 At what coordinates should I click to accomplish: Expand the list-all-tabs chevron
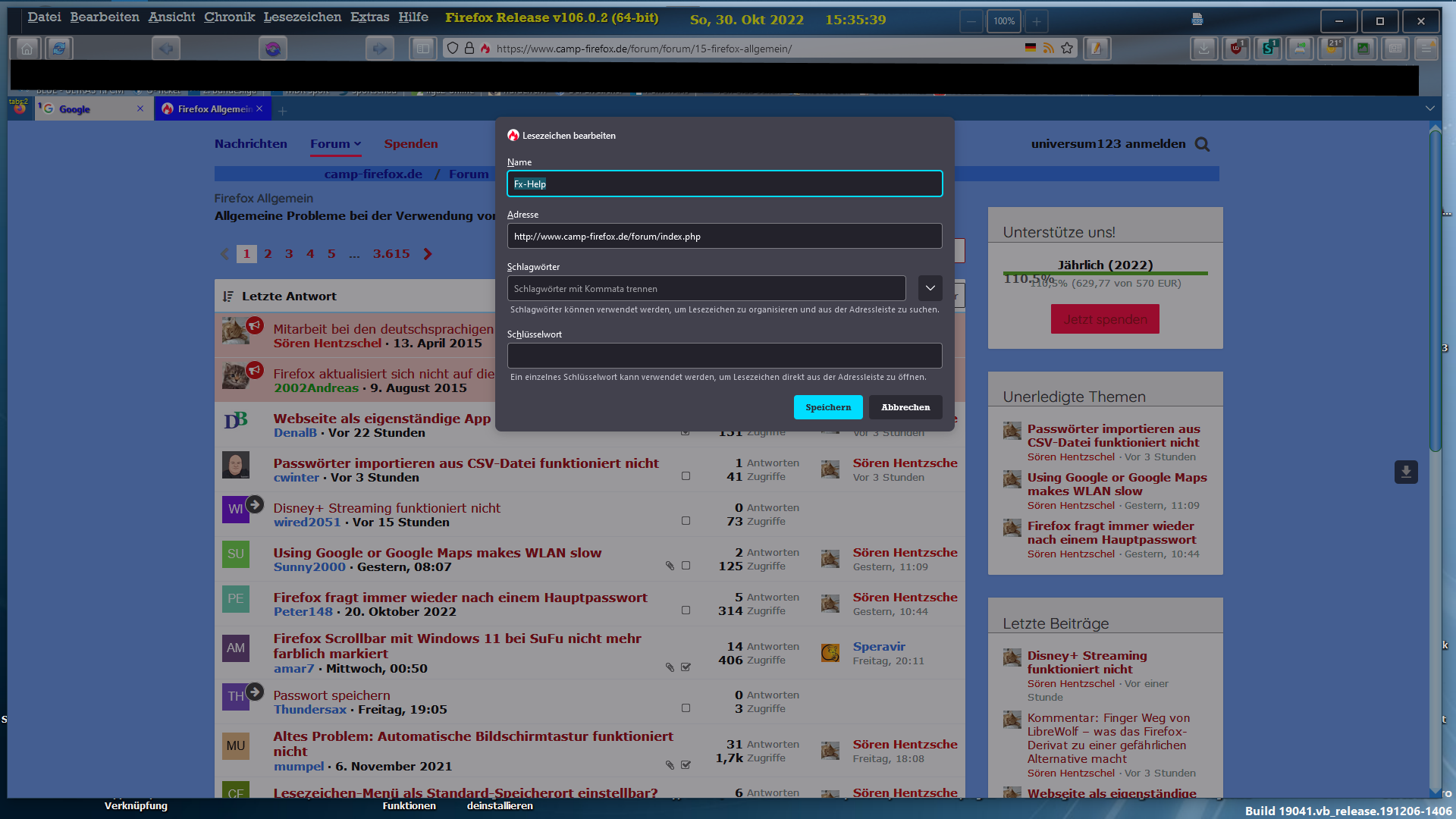[x=1429, y=108]
